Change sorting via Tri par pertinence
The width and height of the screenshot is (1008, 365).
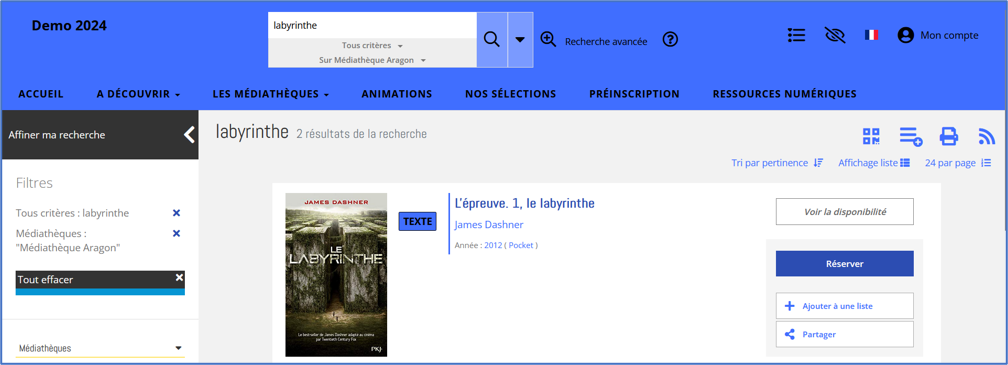pos(777,163)
